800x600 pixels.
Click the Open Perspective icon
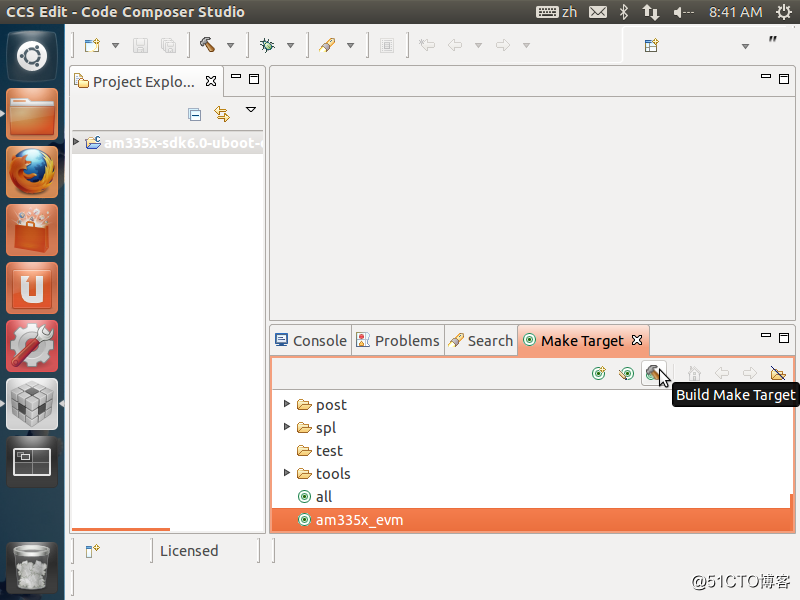pos(652,45)
